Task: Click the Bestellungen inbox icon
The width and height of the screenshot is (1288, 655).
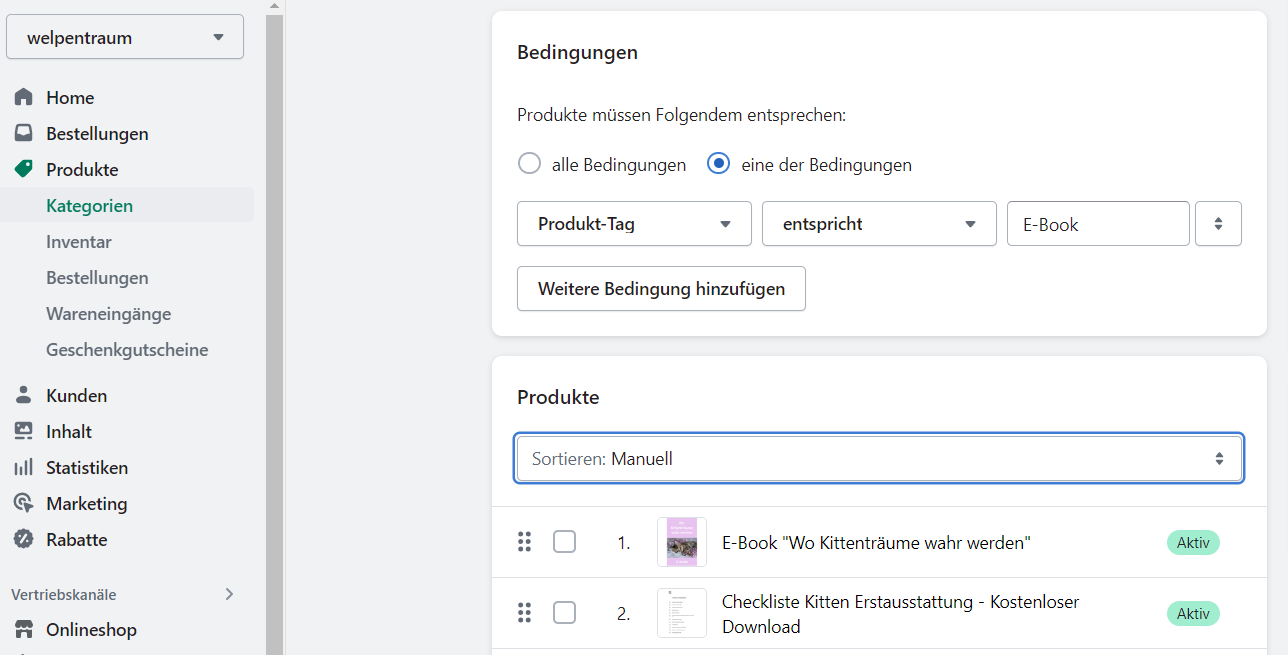Action: (23, 134)
